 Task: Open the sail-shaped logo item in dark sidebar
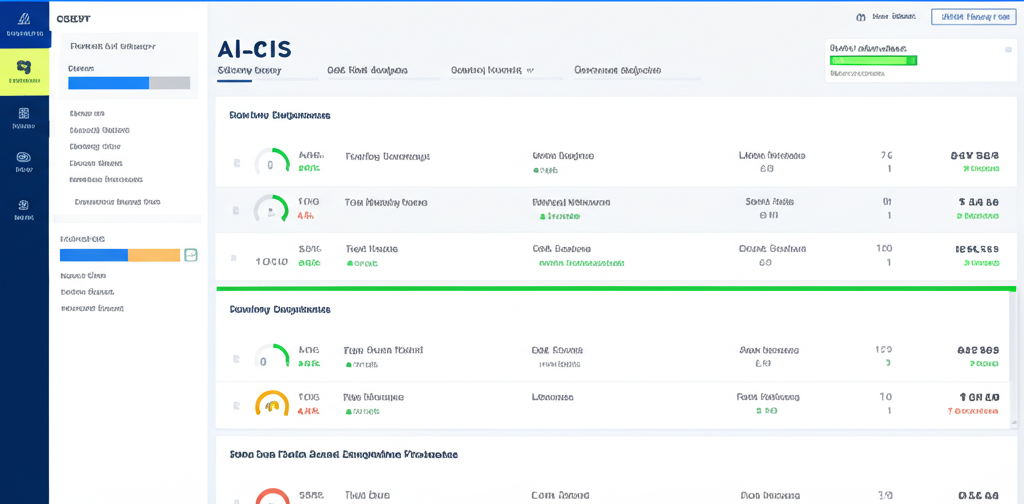click(x=24, y=24)
